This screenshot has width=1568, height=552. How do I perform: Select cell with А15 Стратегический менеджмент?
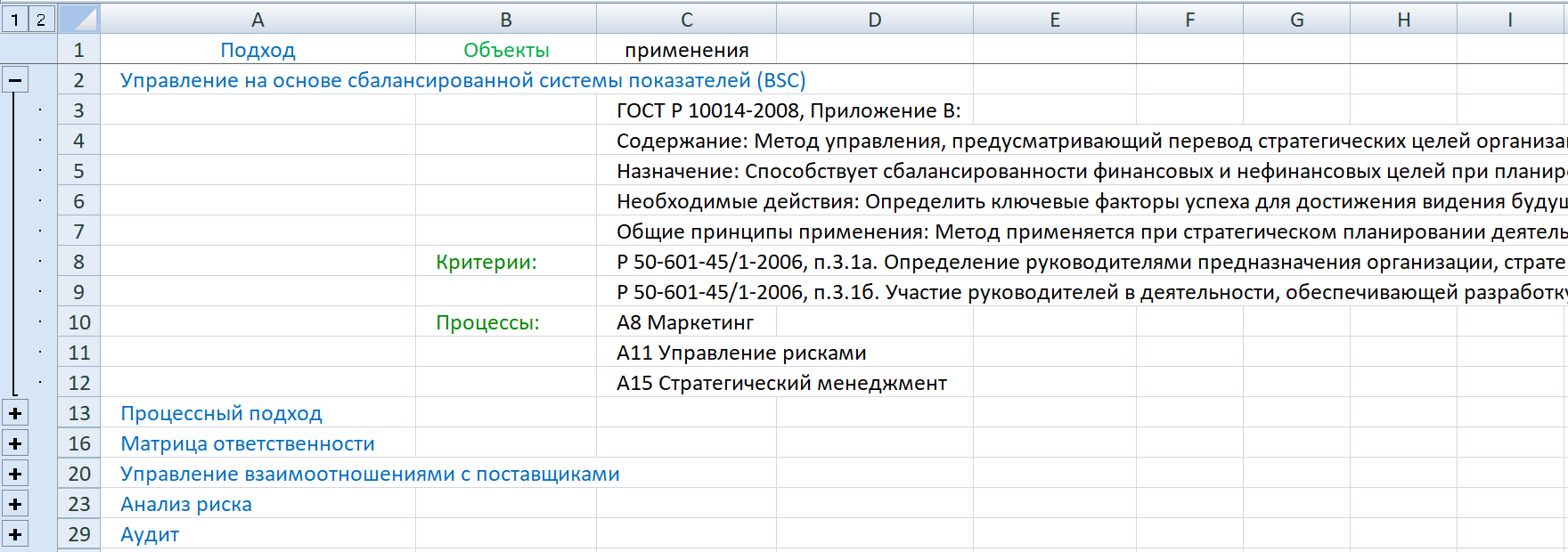click(x=686, y=383)
